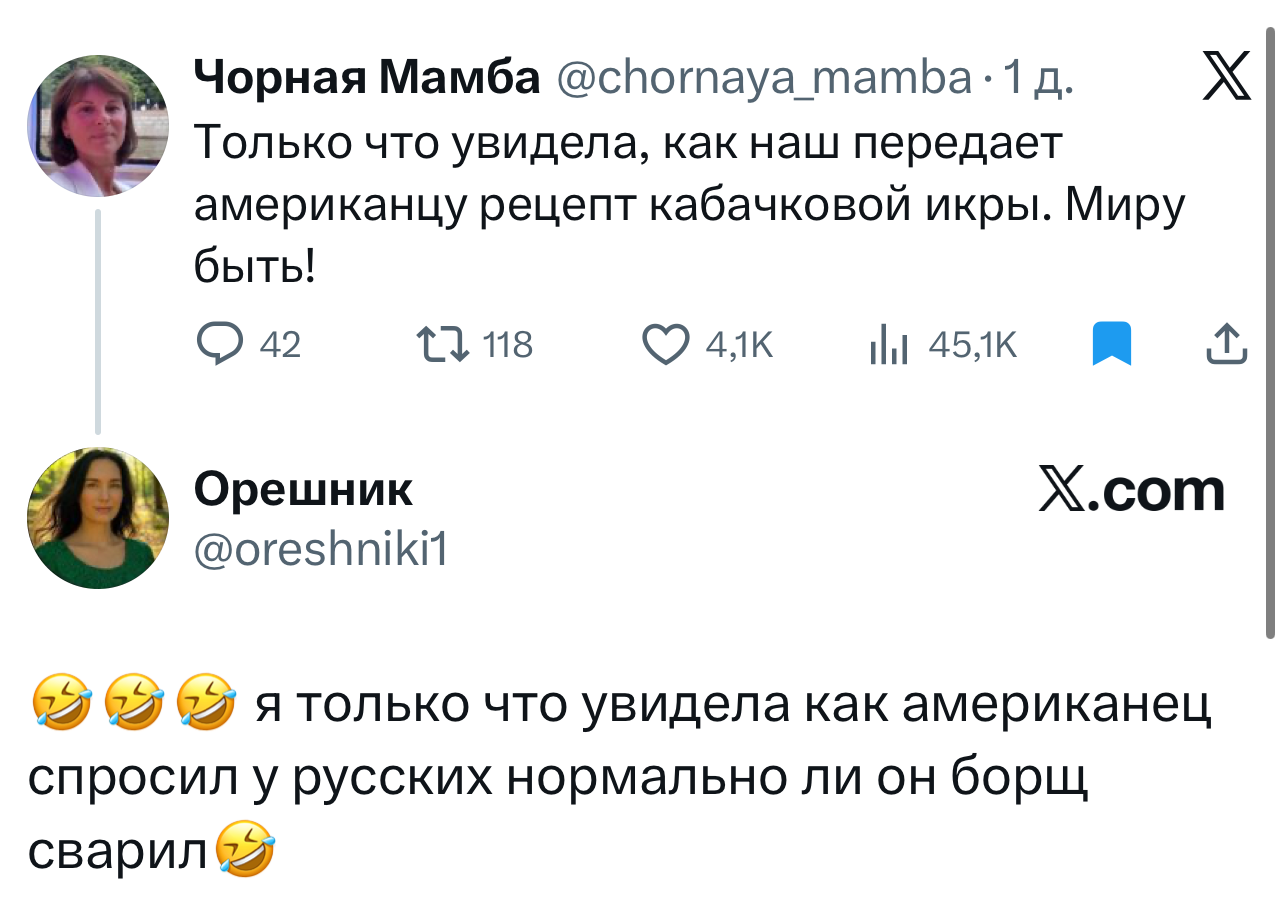1284x921 pixels.
Task: Click the reply text about борщ
Action: pos(620,777)
